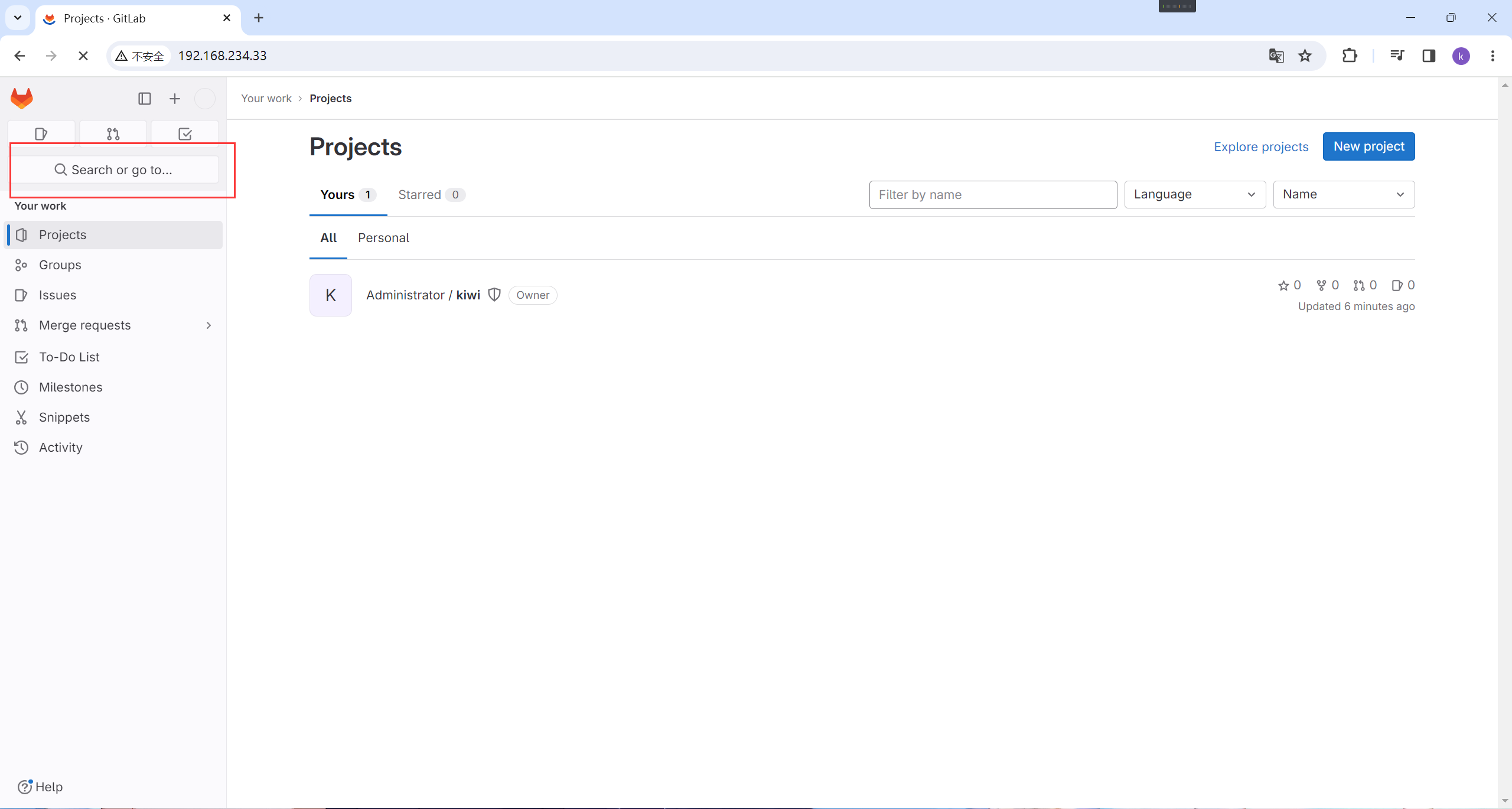Open the create new plus menu
This screenshot has height=809, width=1512.
175,99
